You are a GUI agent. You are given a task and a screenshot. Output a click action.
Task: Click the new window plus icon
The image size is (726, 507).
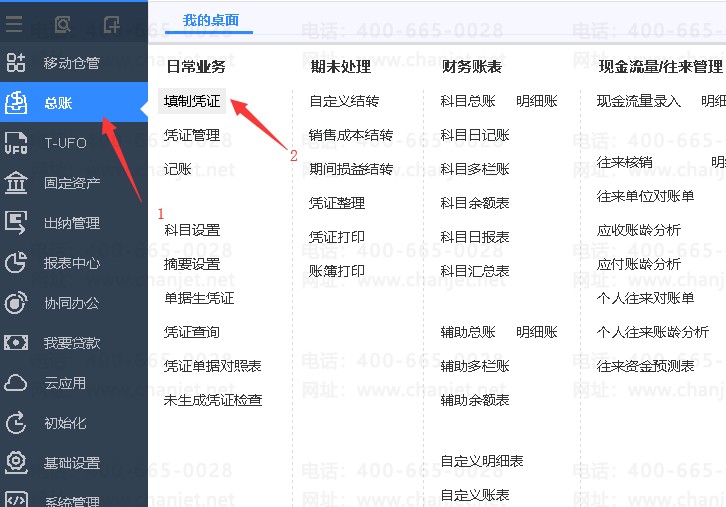tap(111, 24)
